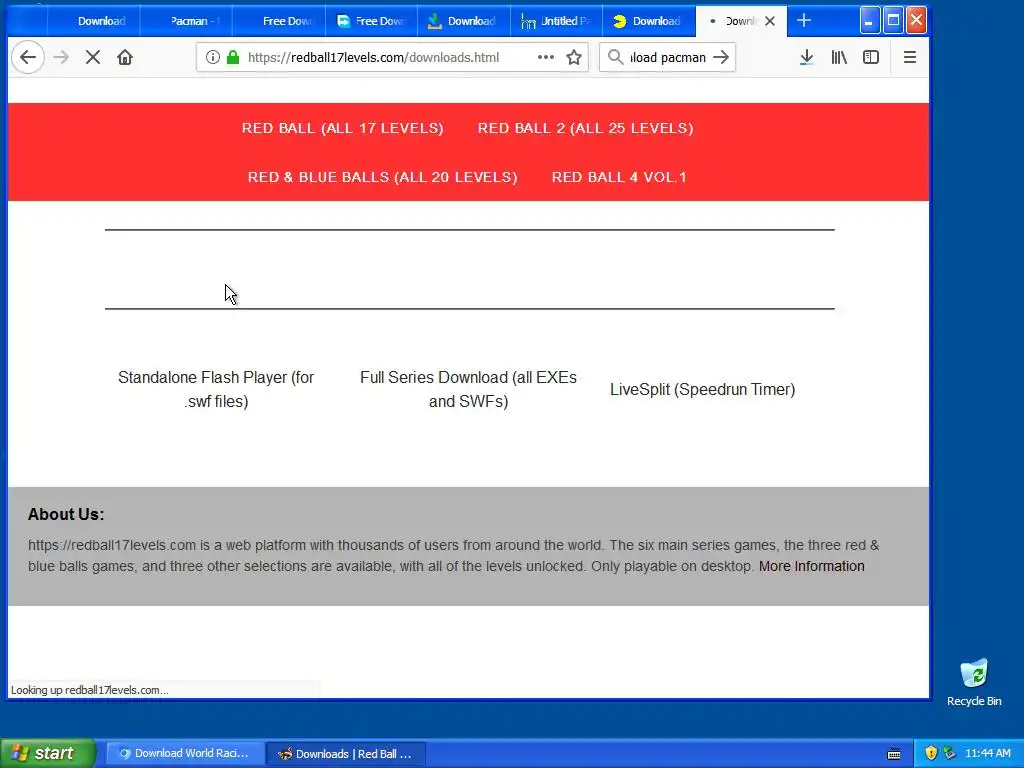Open the Windows Start menu

point(48,753)
